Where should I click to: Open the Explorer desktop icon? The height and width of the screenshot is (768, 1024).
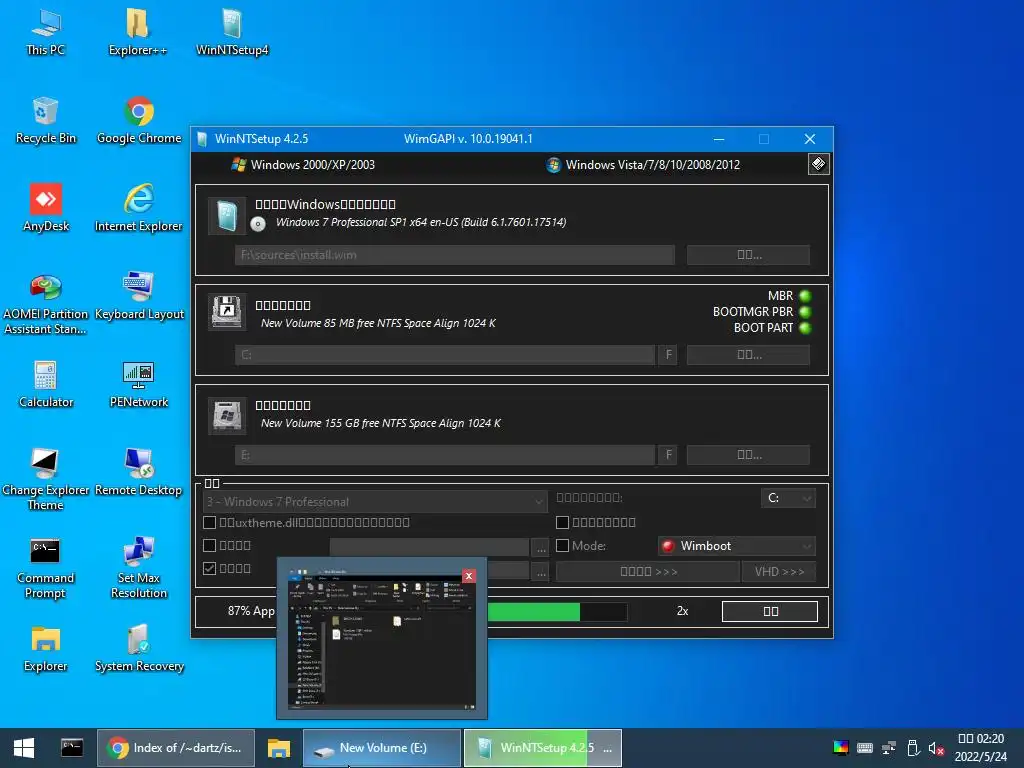[x=46, y=648]
